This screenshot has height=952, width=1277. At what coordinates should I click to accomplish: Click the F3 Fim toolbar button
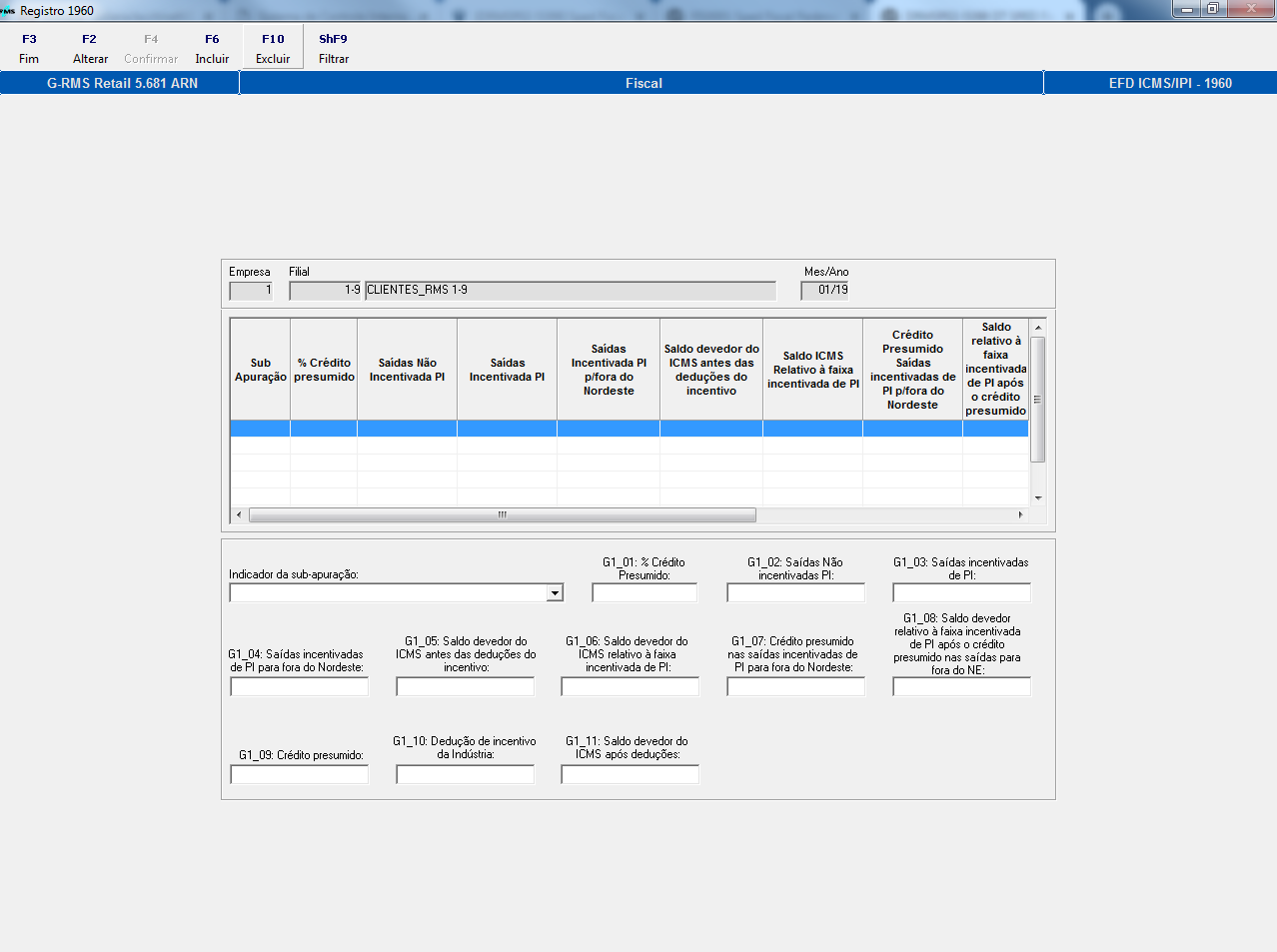[29, 48]
